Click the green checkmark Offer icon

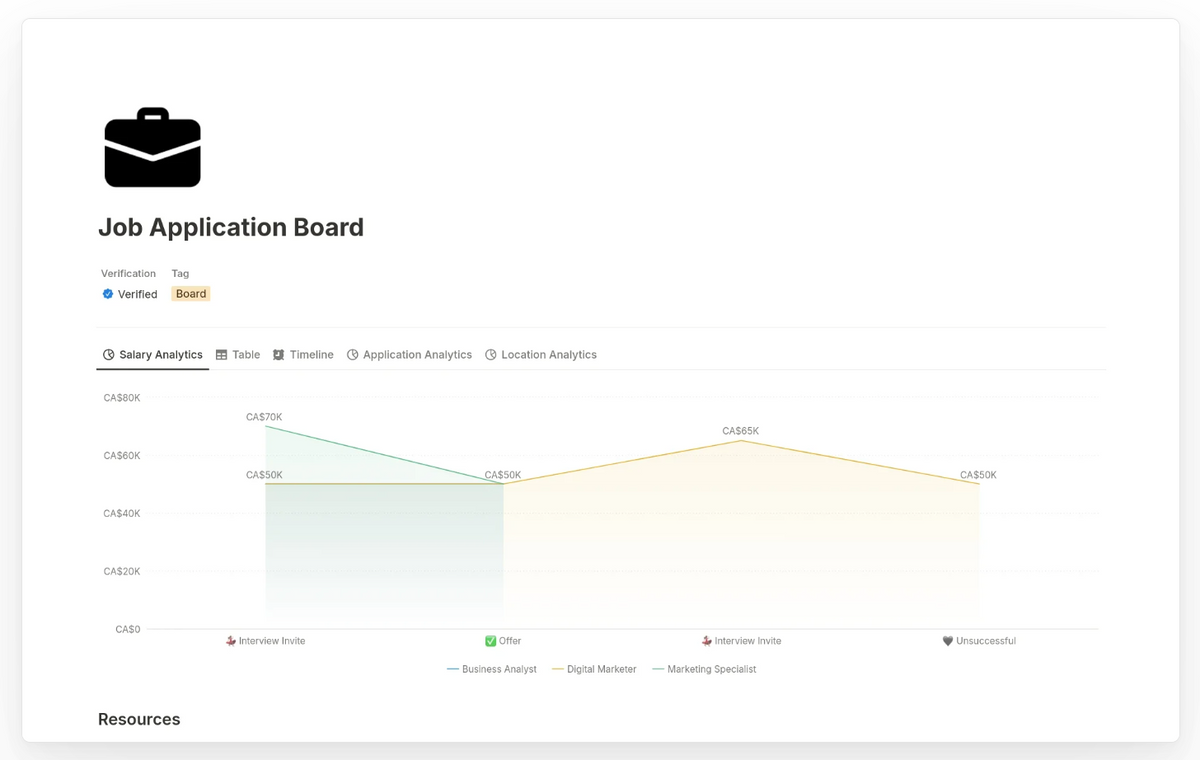(491, 641)
